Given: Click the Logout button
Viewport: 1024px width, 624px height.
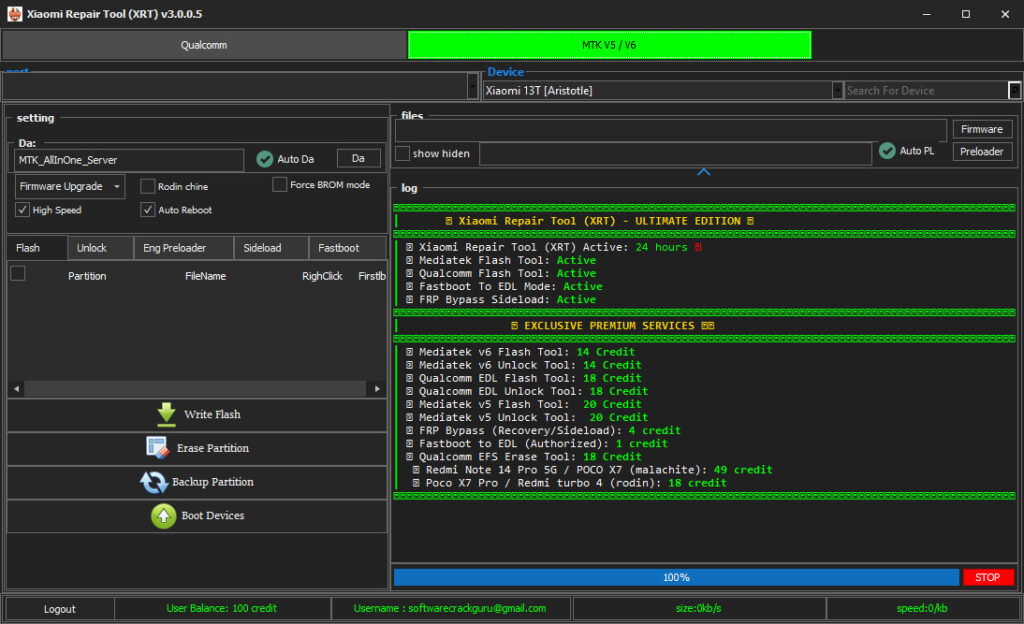Looking at the screenshot, I should click(60, 608).
